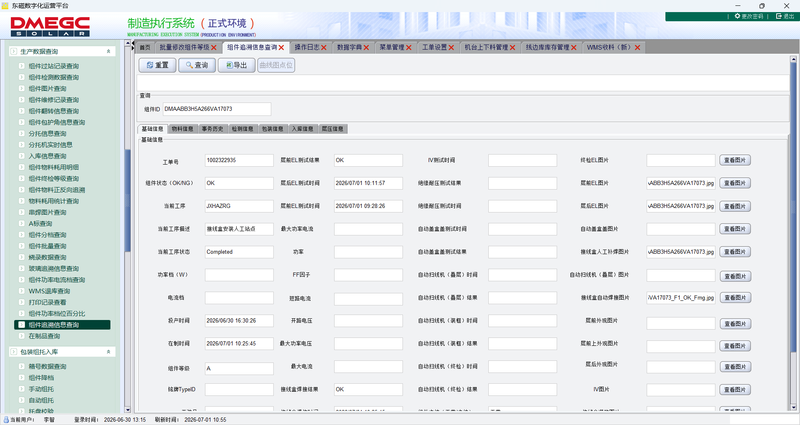Open A标查询 in sidebar
The height and width of the screenshot is (425, 800).
click(40, 223)
